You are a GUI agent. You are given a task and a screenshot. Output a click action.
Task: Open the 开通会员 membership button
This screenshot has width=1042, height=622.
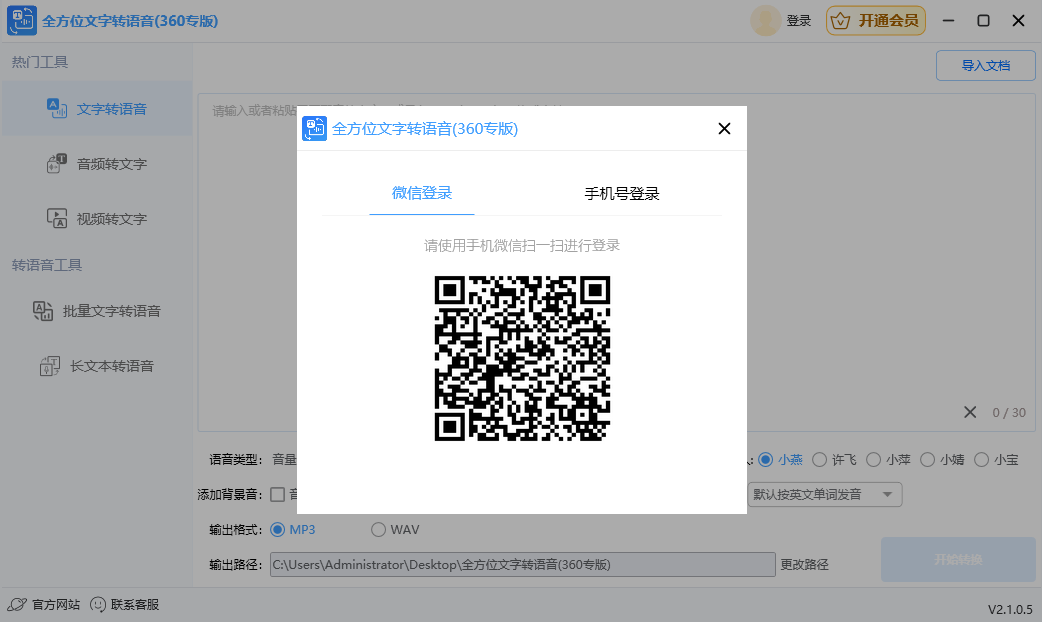coord(875,20)
